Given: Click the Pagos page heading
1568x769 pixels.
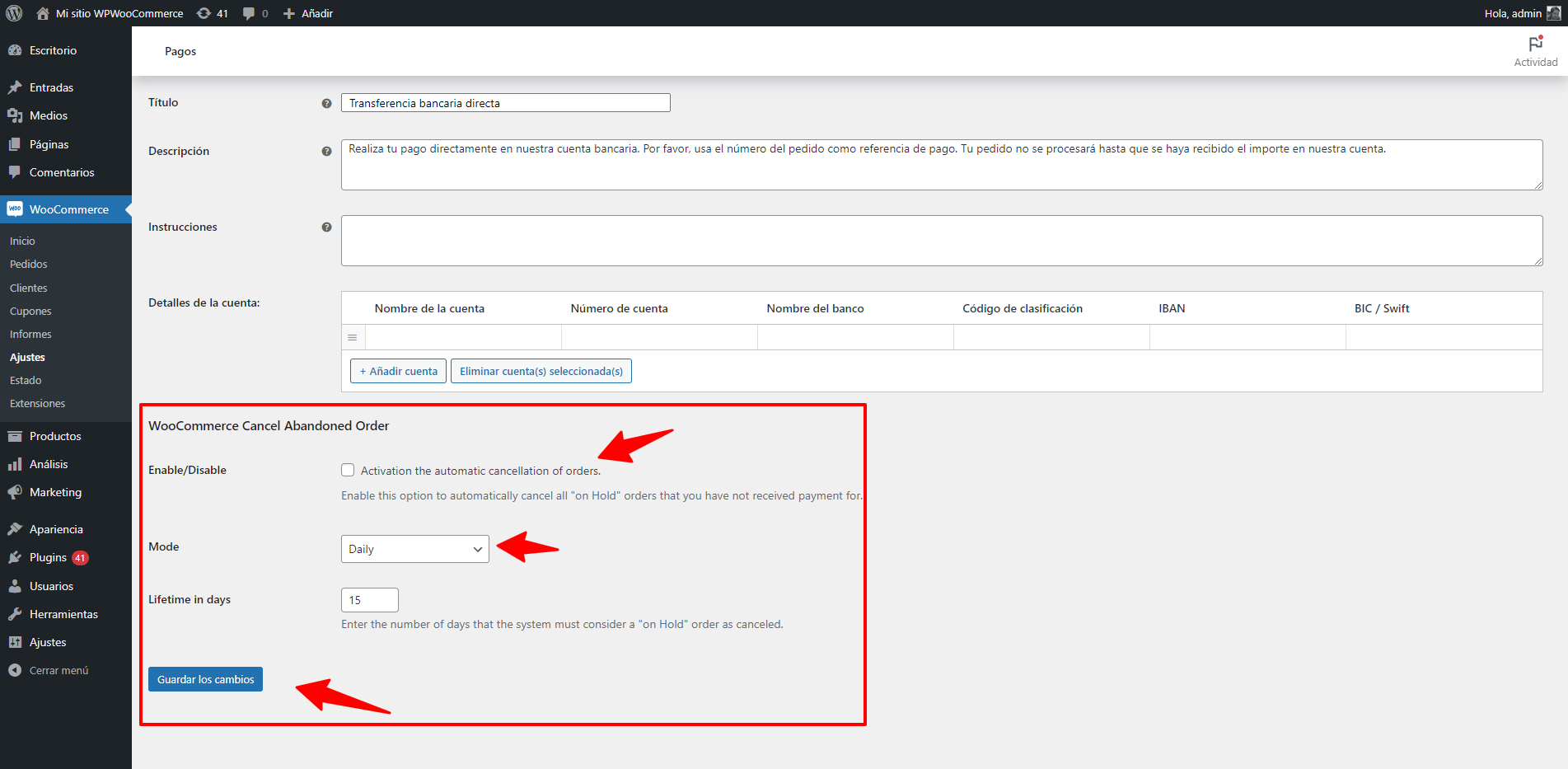Looking at the screenshot, I should [x=180, y=51].
